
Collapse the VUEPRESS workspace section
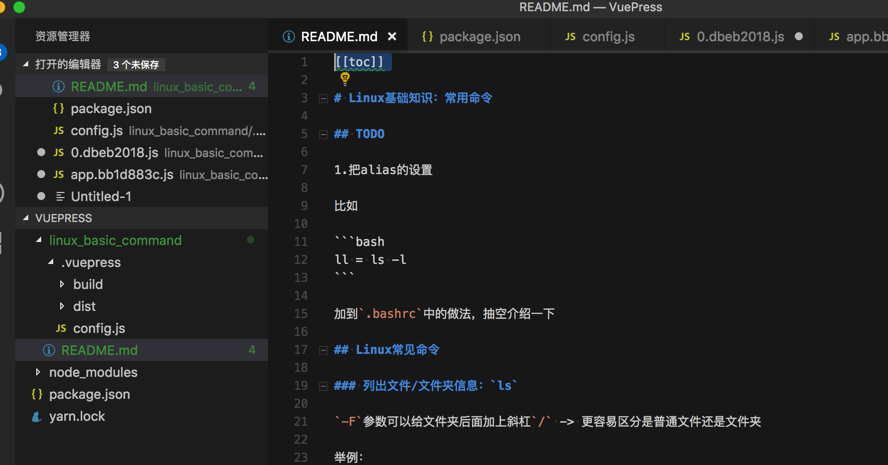coord(25,218)
